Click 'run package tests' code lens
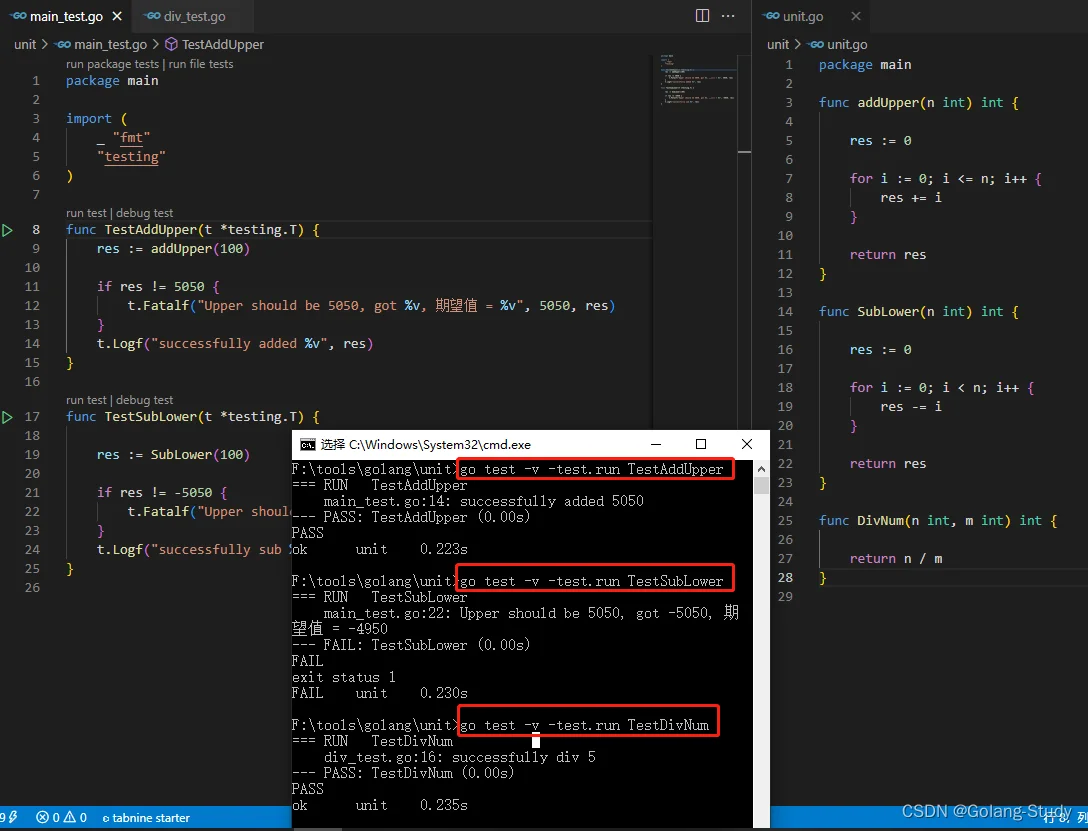The width and height of the screenshot is (1088, 831). tap(112, 64)
